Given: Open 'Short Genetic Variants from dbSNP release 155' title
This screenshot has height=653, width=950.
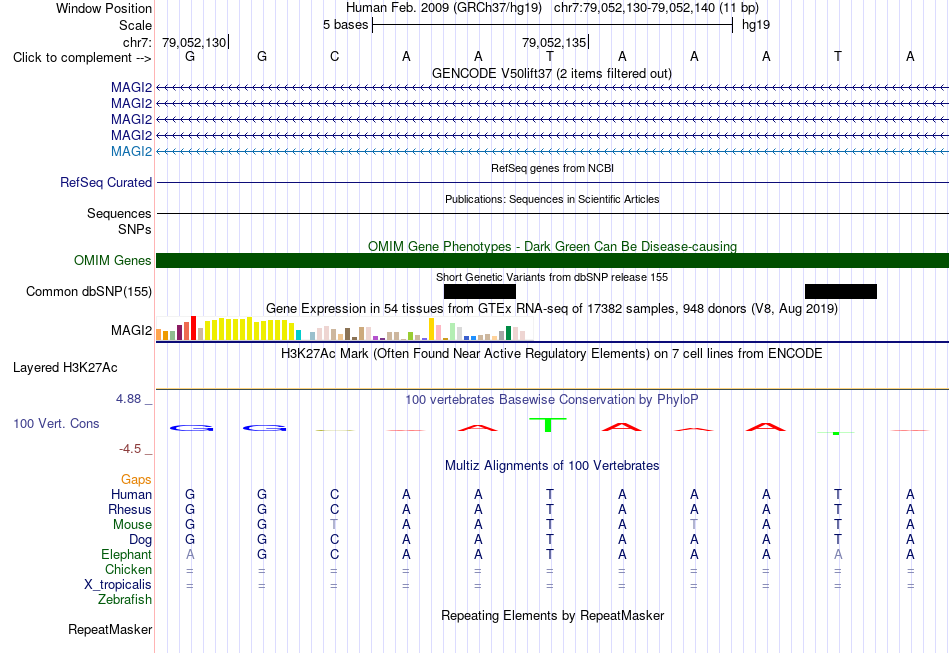Looking at the screenshot, I should [x=552, y=277].
